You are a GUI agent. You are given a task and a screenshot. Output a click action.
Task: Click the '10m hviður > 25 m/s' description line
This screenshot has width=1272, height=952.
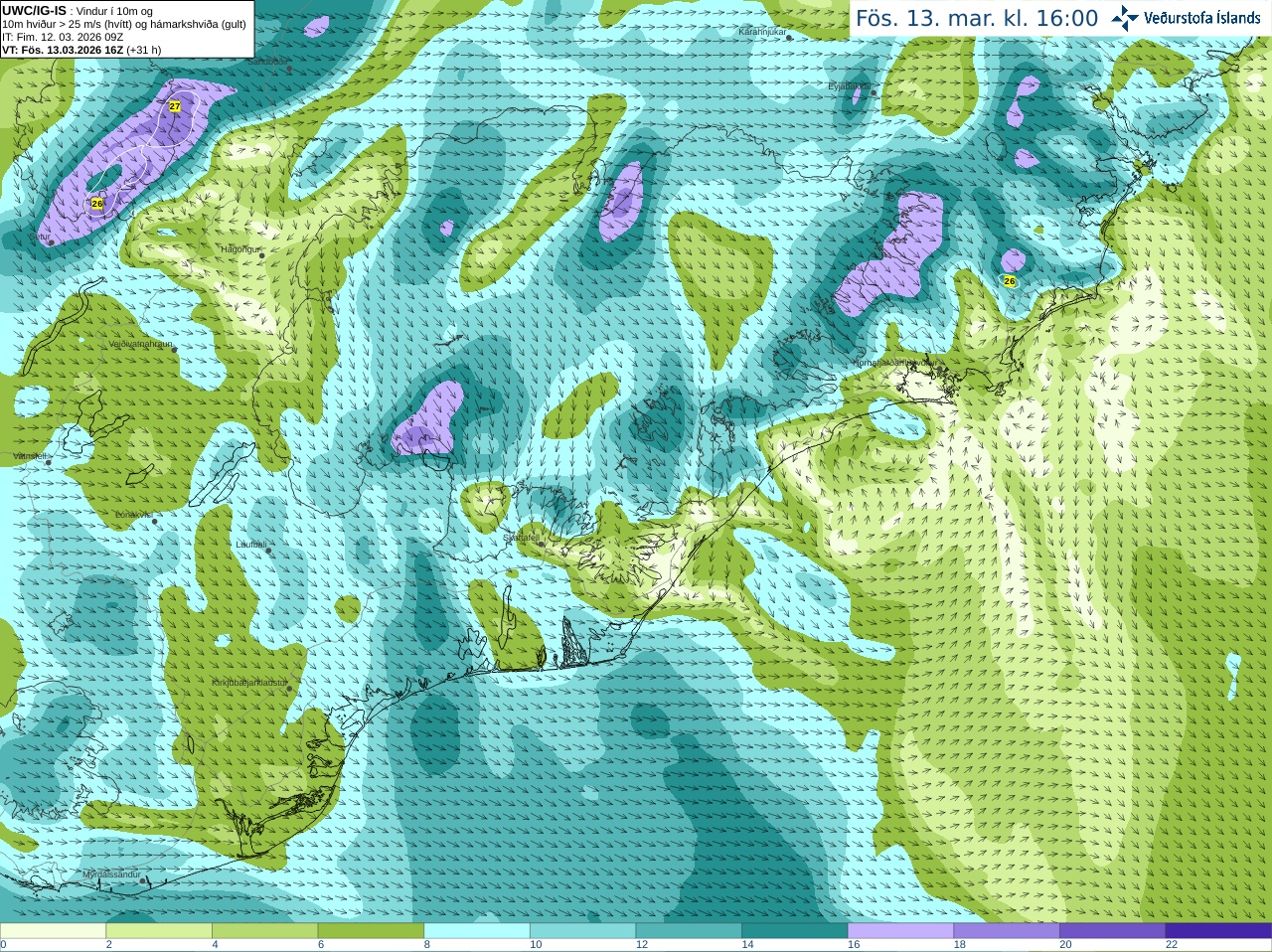123,24
